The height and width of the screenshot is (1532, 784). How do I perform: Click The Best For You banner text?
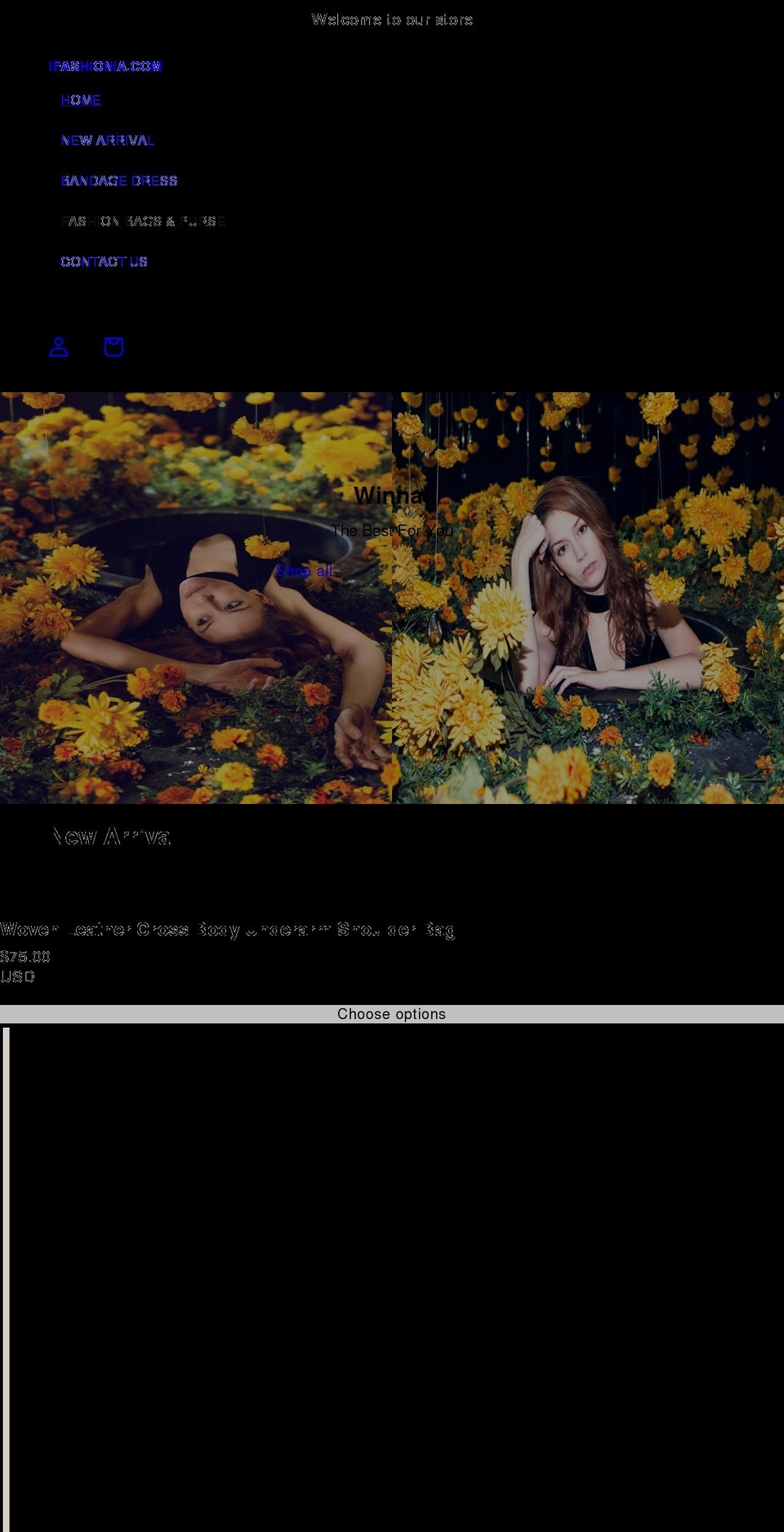point(392,530)
